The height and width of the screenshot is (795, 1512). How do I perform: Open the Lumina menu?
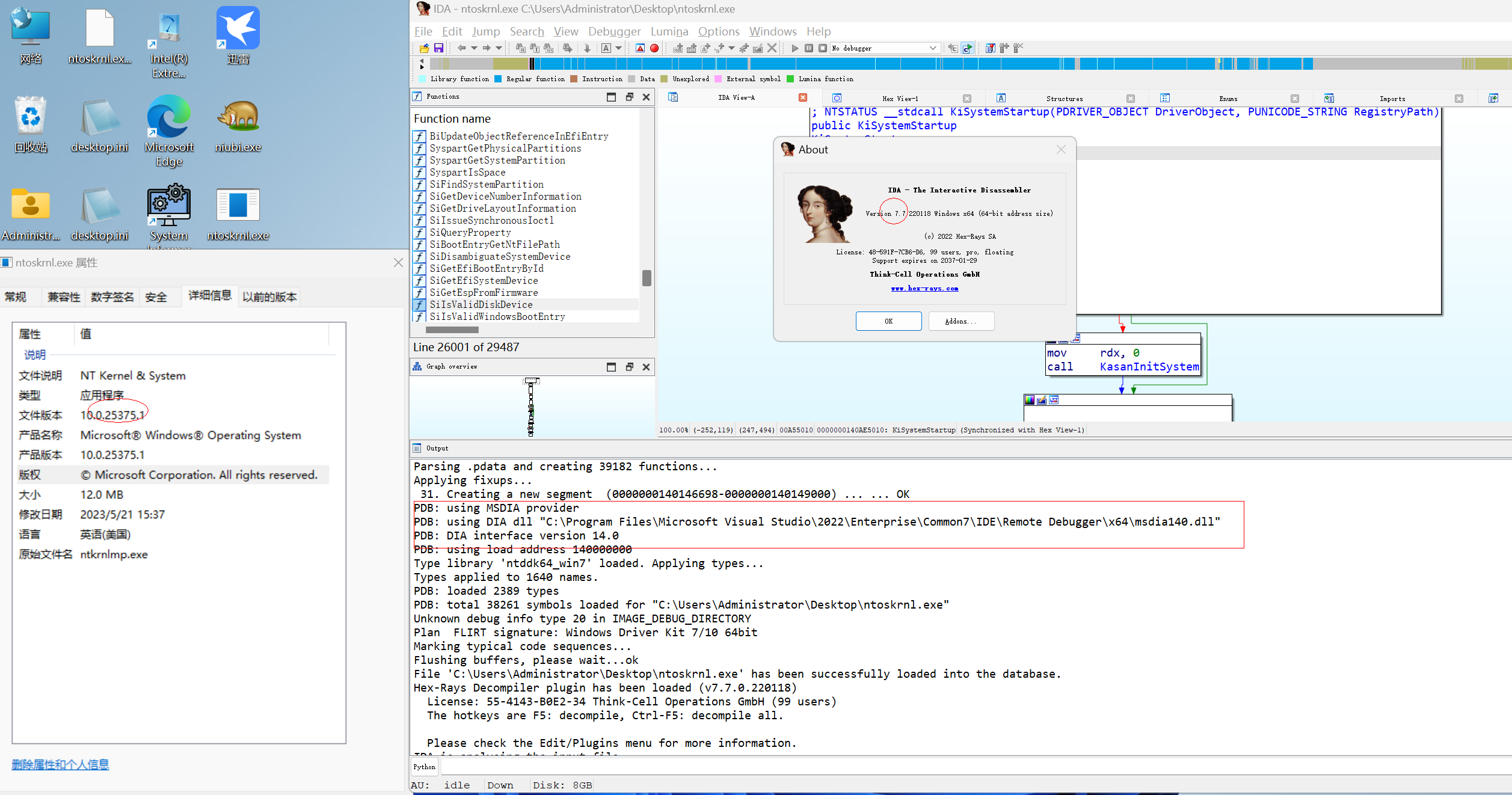click(x=669, y=31)
